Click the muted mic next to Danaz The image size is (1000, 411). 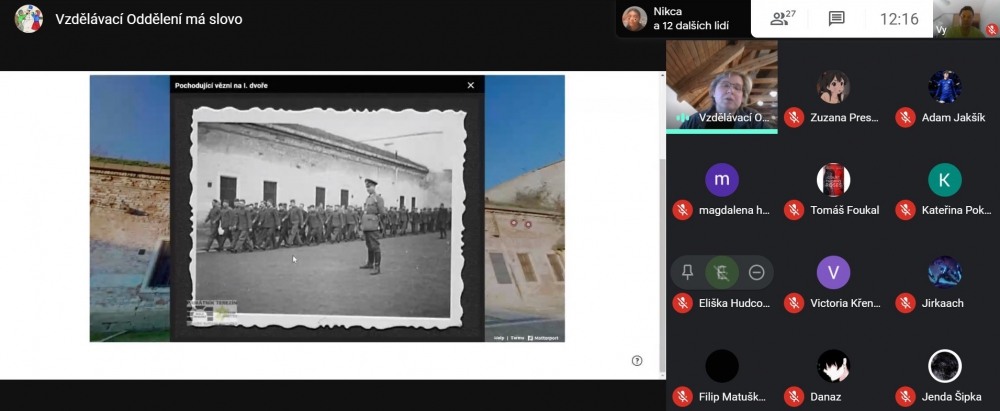[794, 396]
